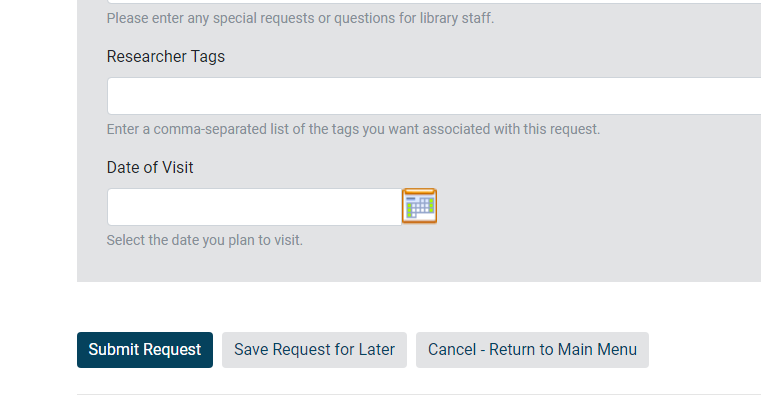
Task: Click the Researcher Tags label
Action: (x=166, y=57)
